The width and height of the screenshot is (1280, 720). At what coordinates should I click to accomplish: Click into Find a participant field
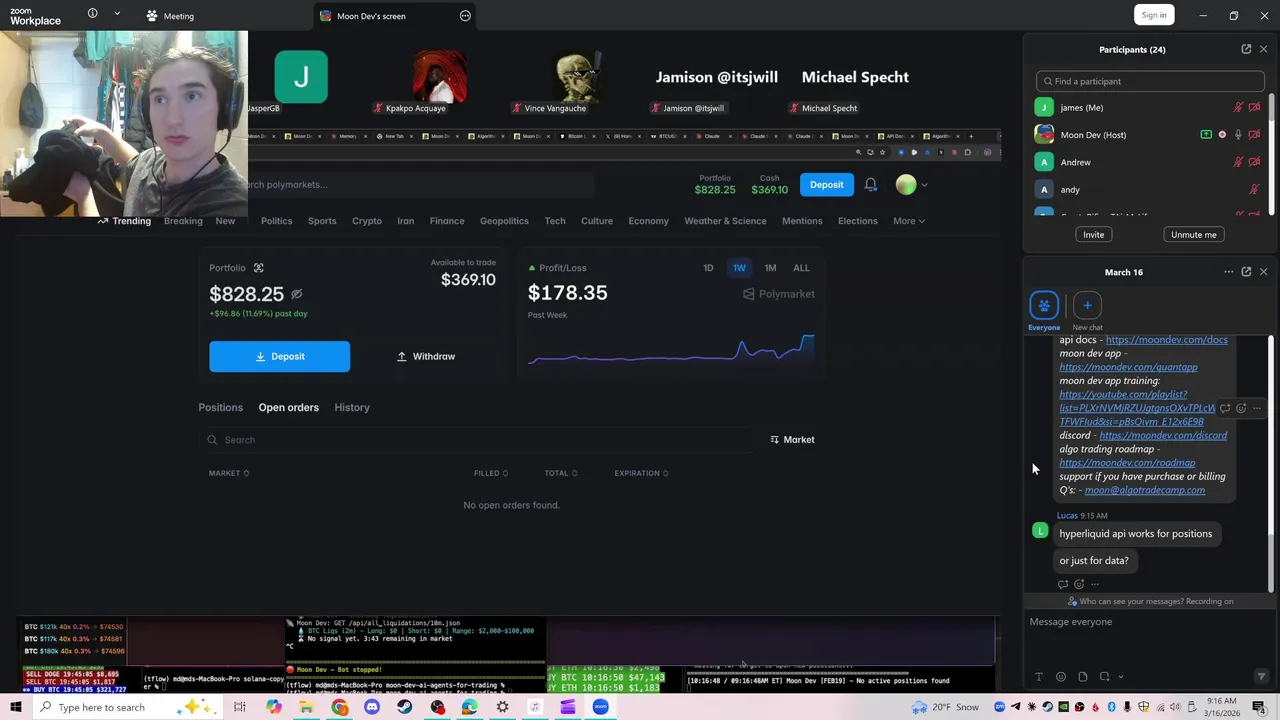click(x=1150, y=81)
